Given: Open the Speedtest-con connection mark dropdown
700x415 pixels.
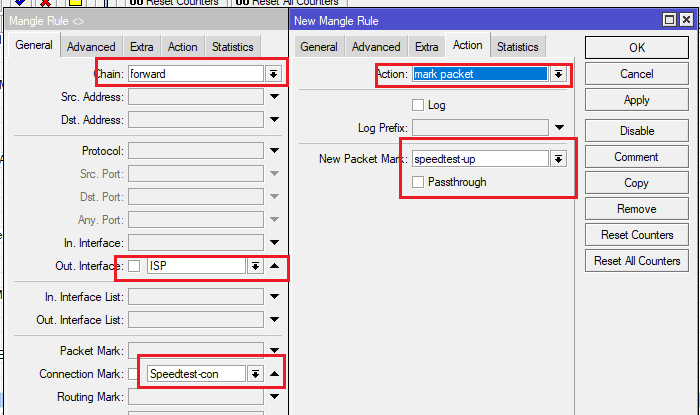Looking at the screenshot, I should [x=255, y=374].
